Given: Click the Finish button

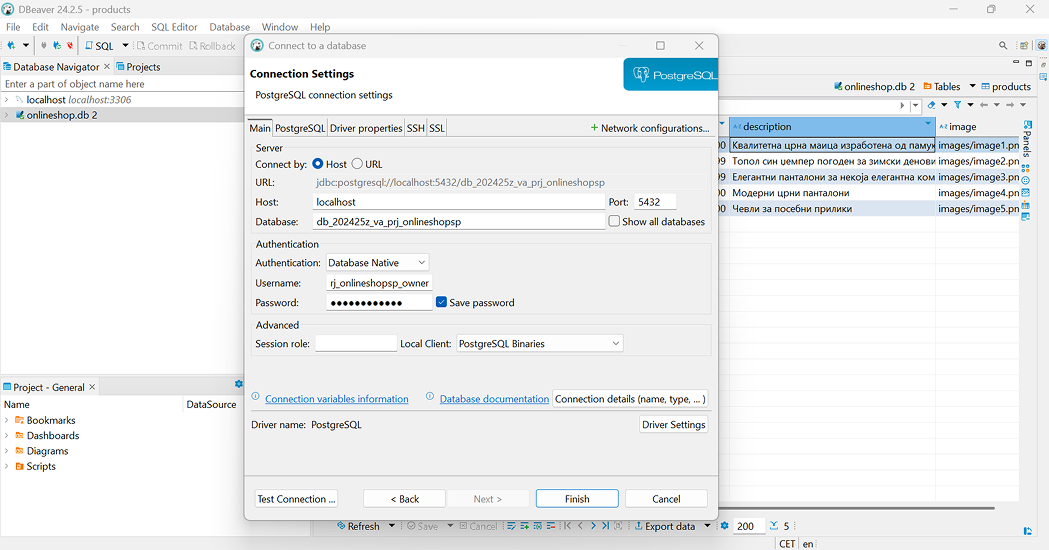Looking at the screenshot, I should click(x=577, y=499).
